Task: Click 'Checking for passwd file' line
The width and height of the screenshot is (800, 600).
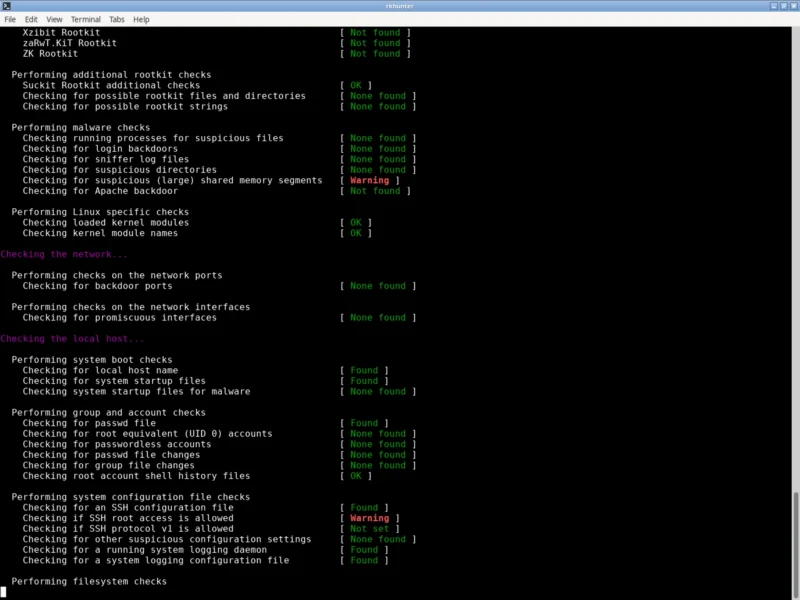Action: coord(89,423)
